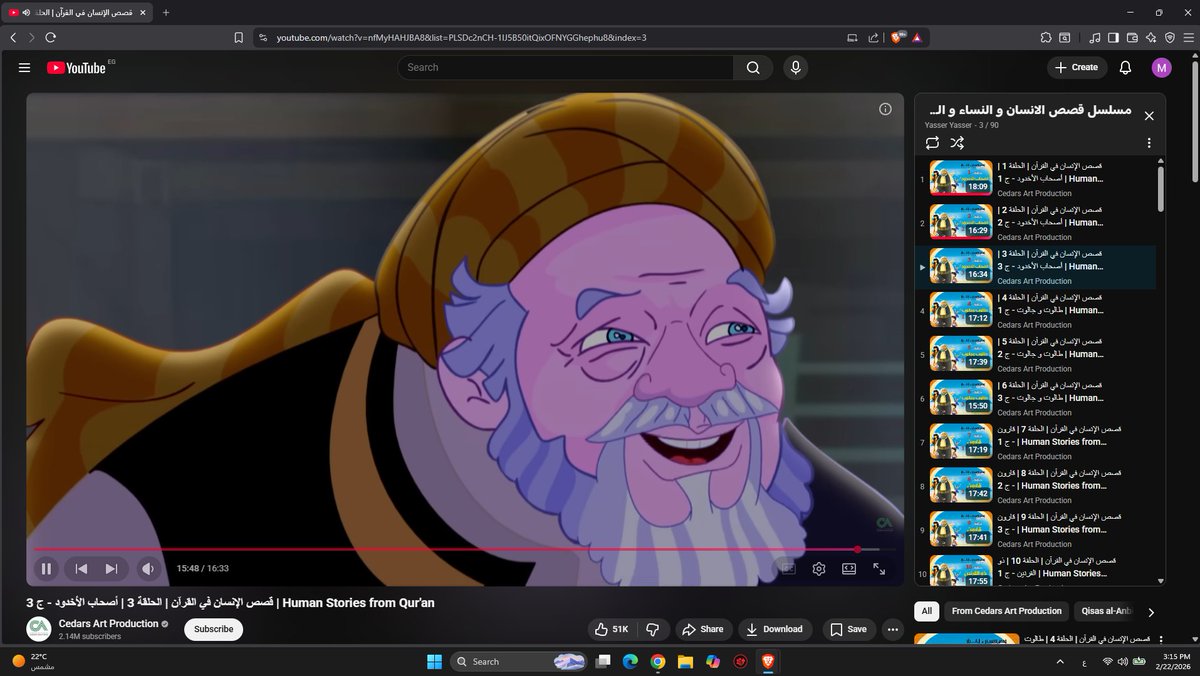This screenshot has width=1200, height=676.
Task: Go to the YouTube home logo
Action: [76, 68]
